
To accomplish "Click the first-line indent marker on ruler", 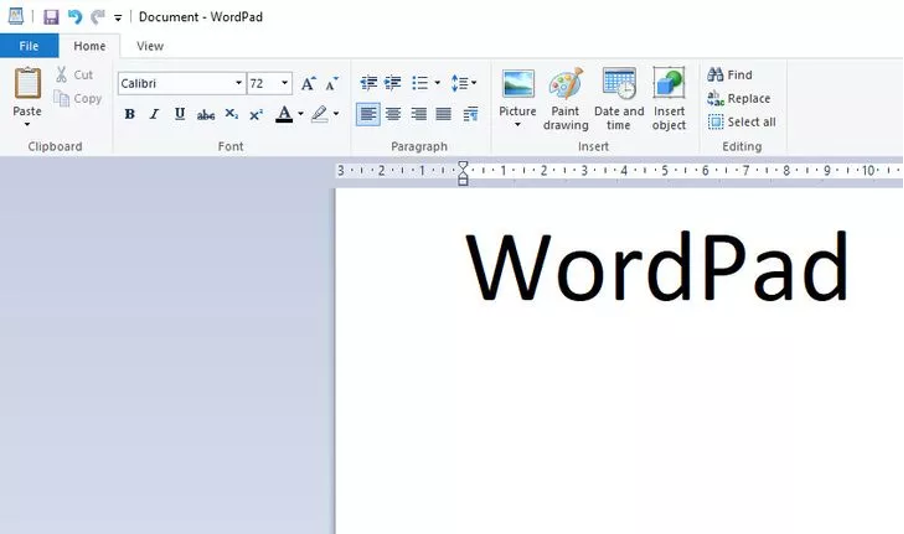I will point(462,167).
